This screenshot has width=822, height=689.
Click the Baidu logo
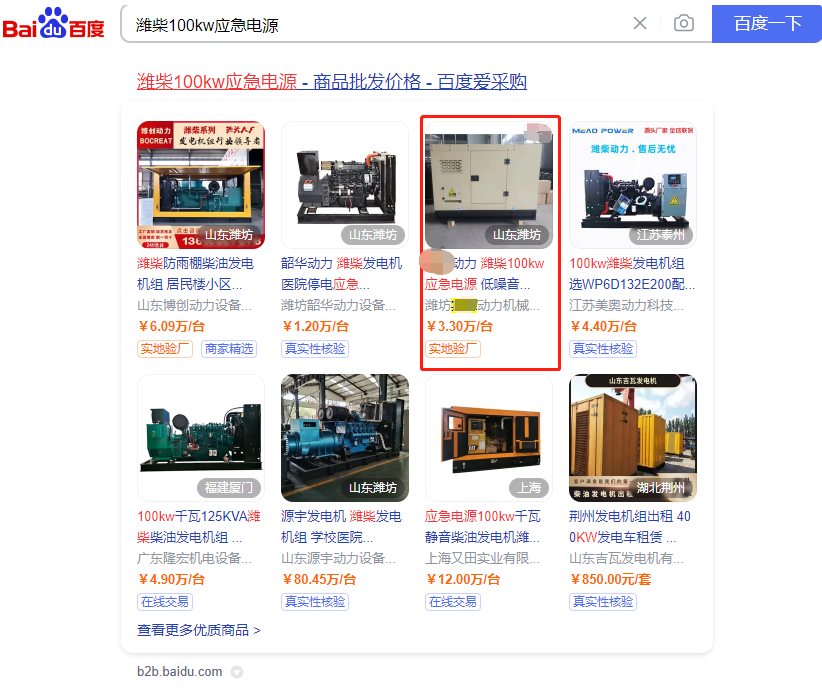click(x=53, y=24)
